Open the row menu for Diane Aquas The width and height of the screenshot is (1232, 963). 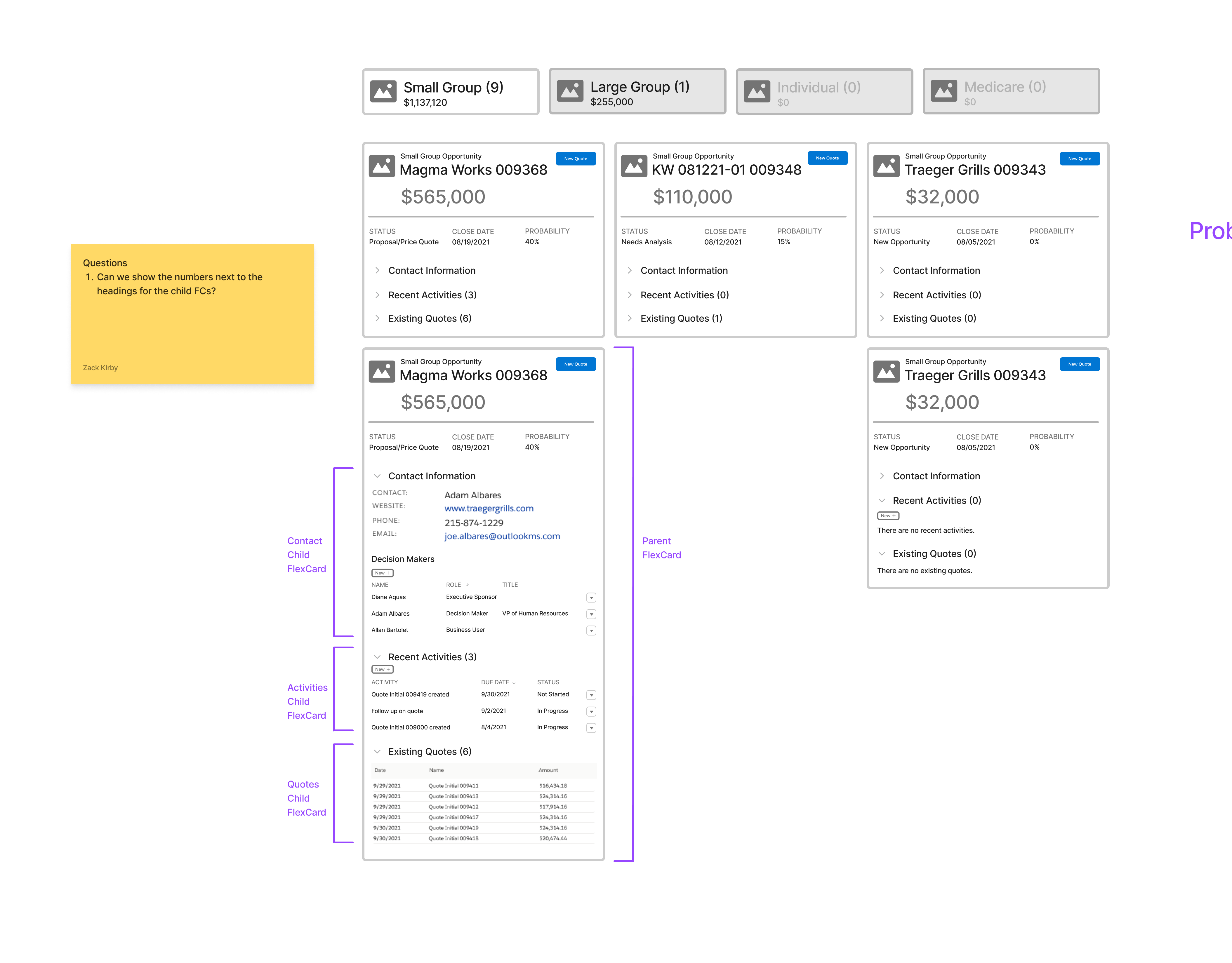tap(591, 598)
